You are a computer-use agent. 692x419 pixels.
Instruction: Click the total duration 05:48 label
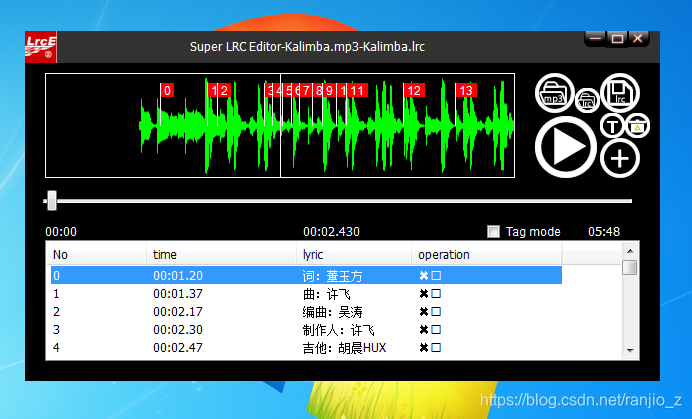click(x=604, y=231)
